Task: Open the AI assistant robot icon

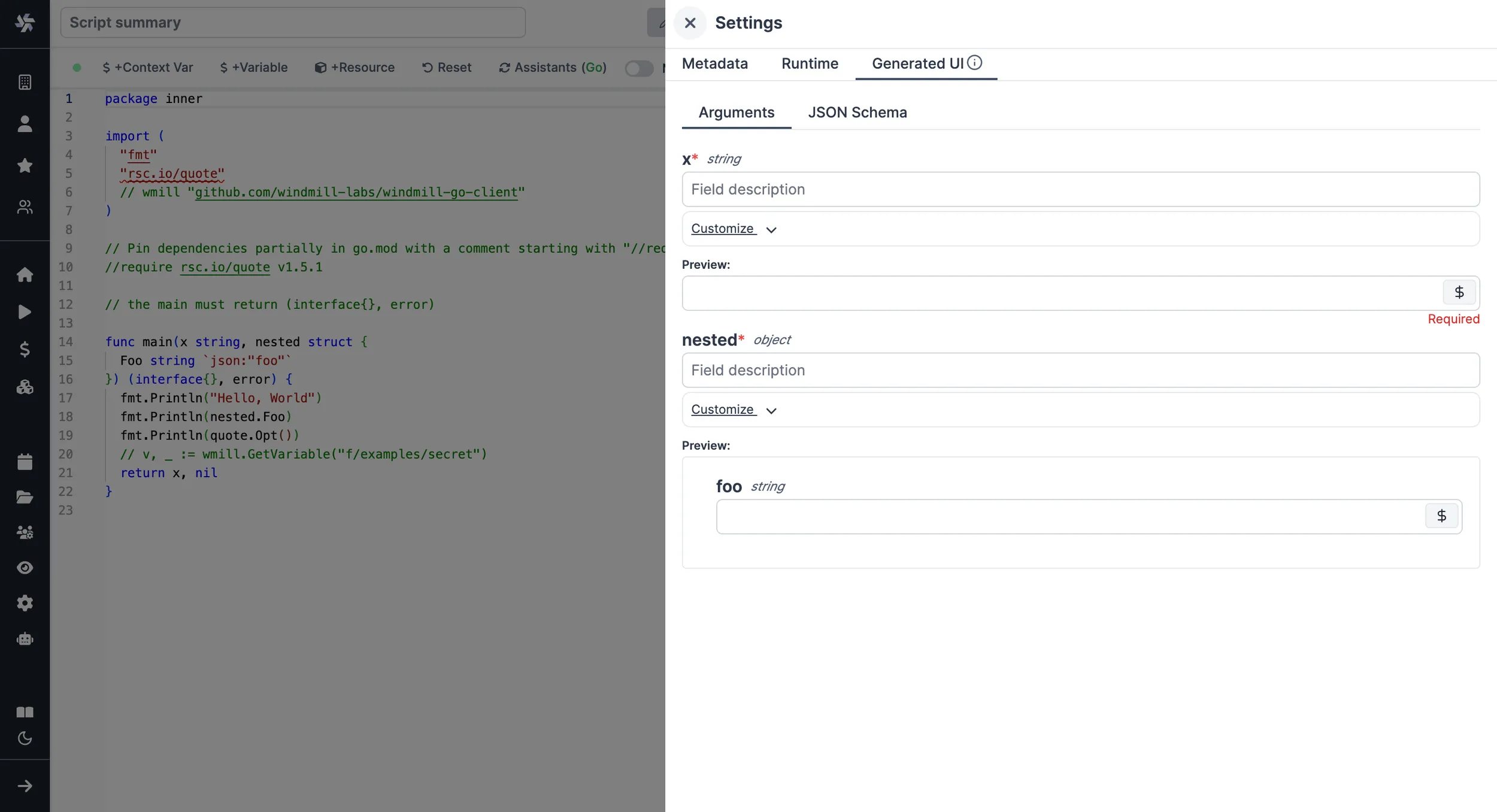Action: (x=25, y=638)
